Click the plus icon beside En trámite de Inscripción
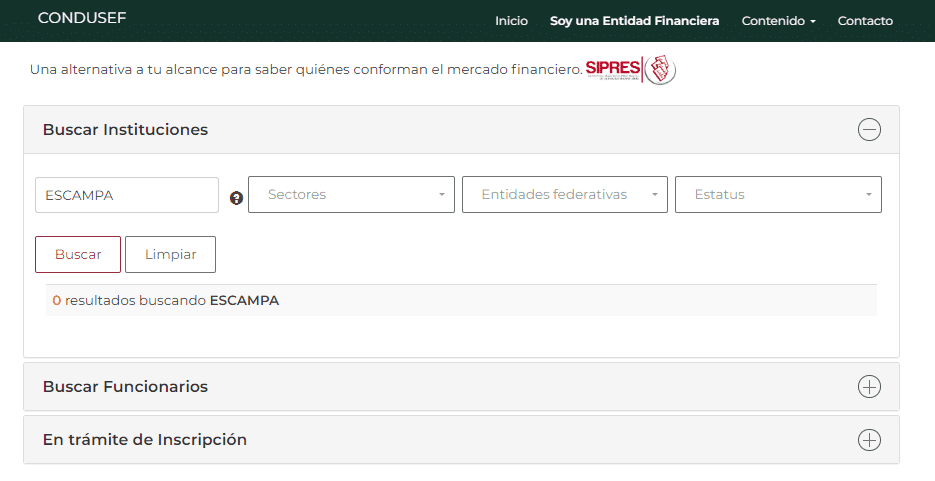 [x=869, y=440]
